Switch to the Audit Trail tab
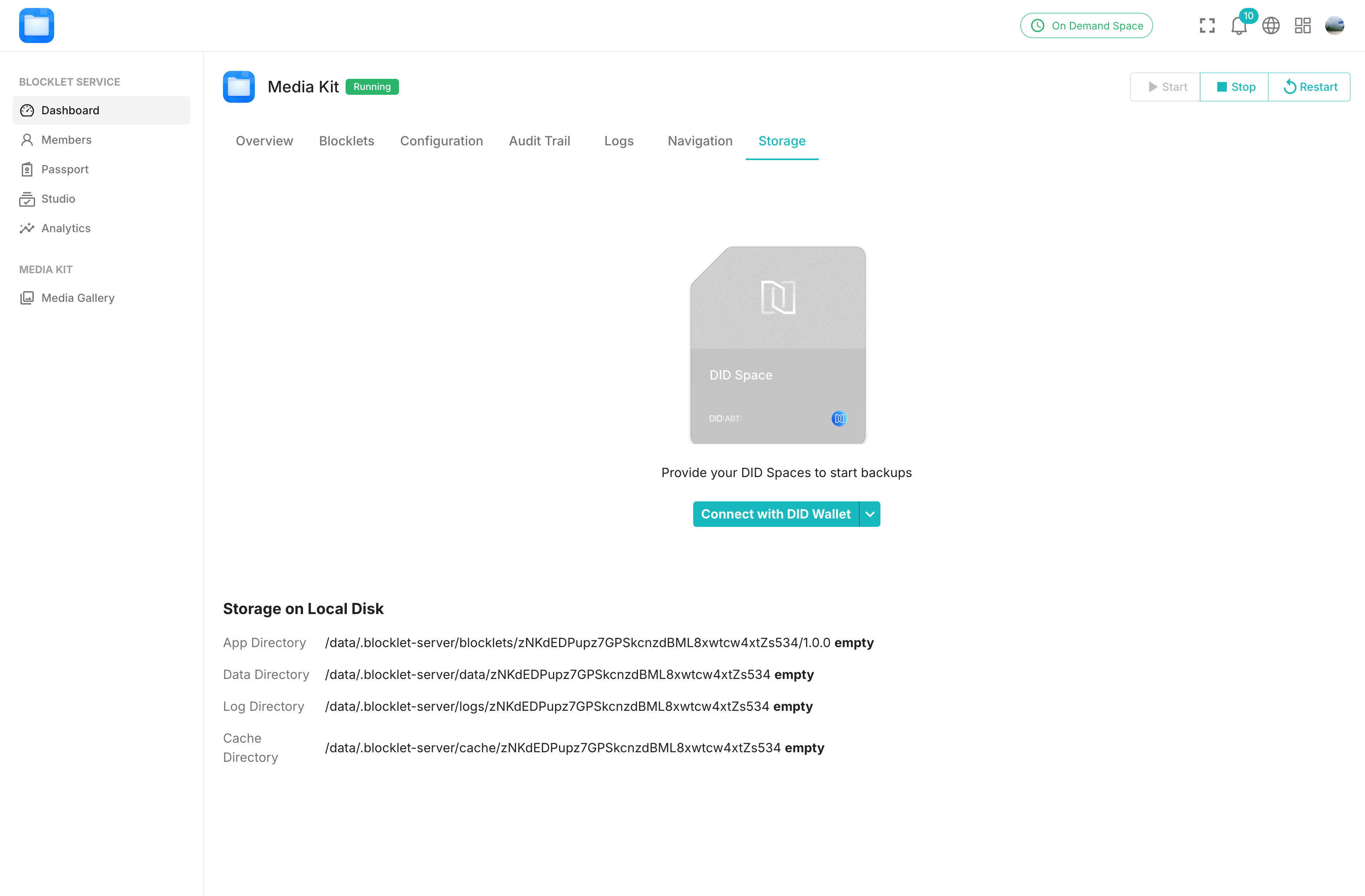This screenshot has height=896, width=1365. tap(539, 141)
